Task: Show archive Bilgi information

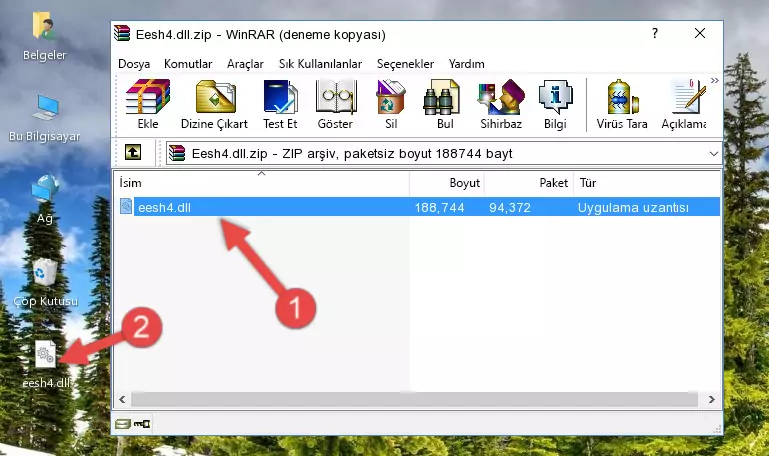Action: pyautogui.click(x=555, y=104)
